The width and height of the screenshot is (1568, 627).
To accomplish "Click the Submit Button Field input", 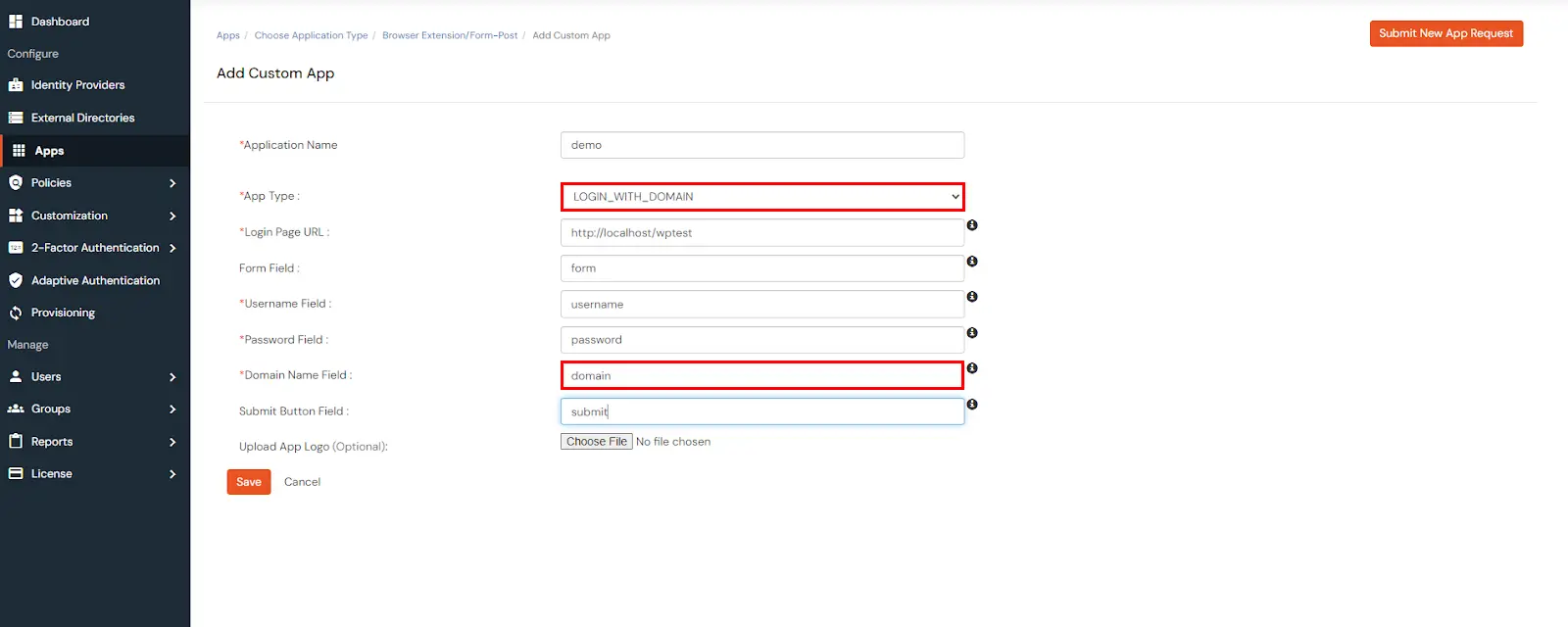I will (x=762, y=411).
